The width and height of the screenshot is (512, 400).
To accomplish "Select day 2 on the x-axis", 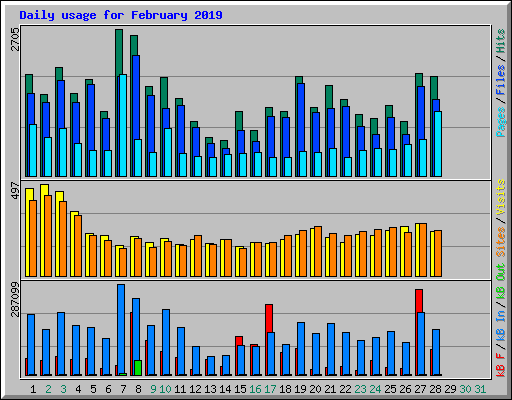I will point(48,389).
